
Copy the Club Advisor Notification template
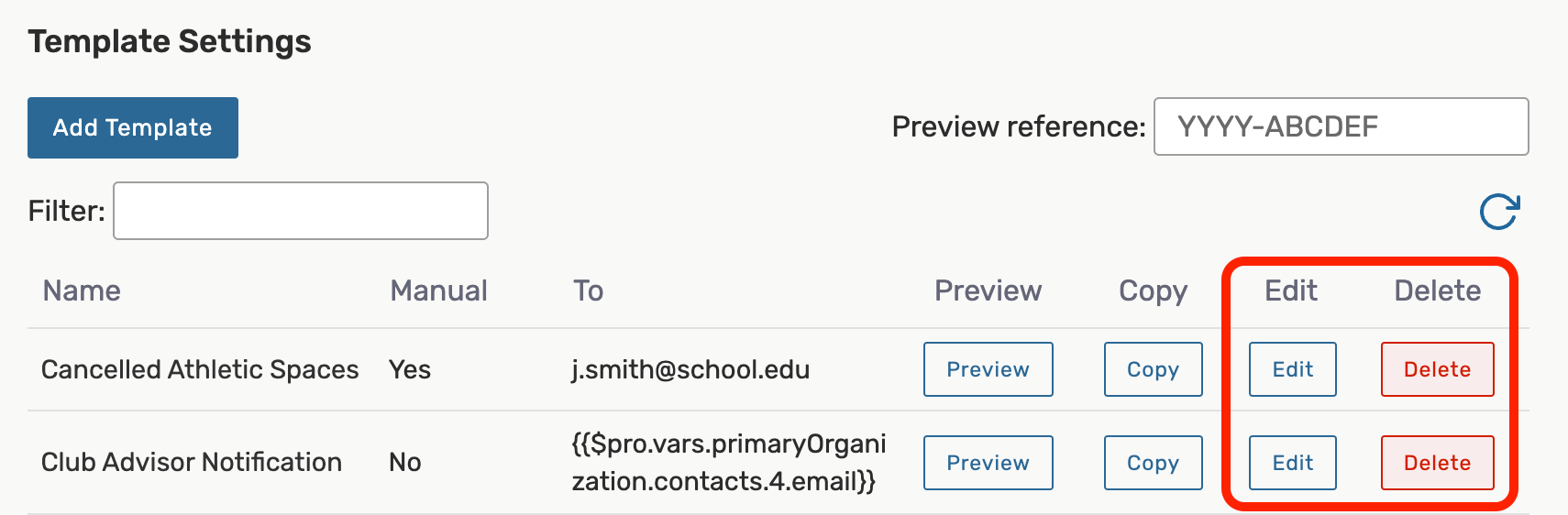(x=1153, y=463)
